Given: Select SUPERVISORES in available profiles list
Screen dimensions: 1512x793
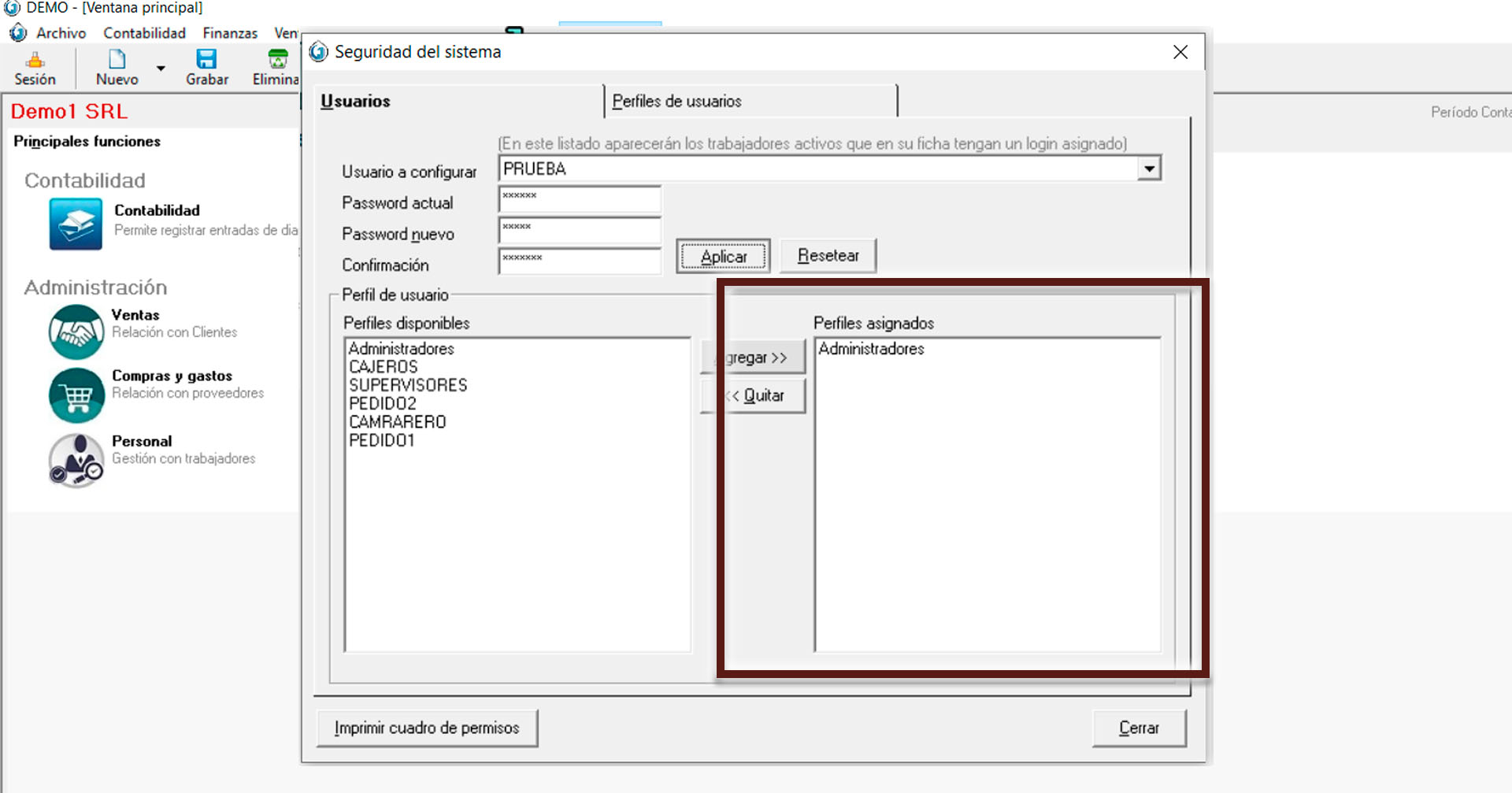Looking at the screenshot, I should (408, 385).
